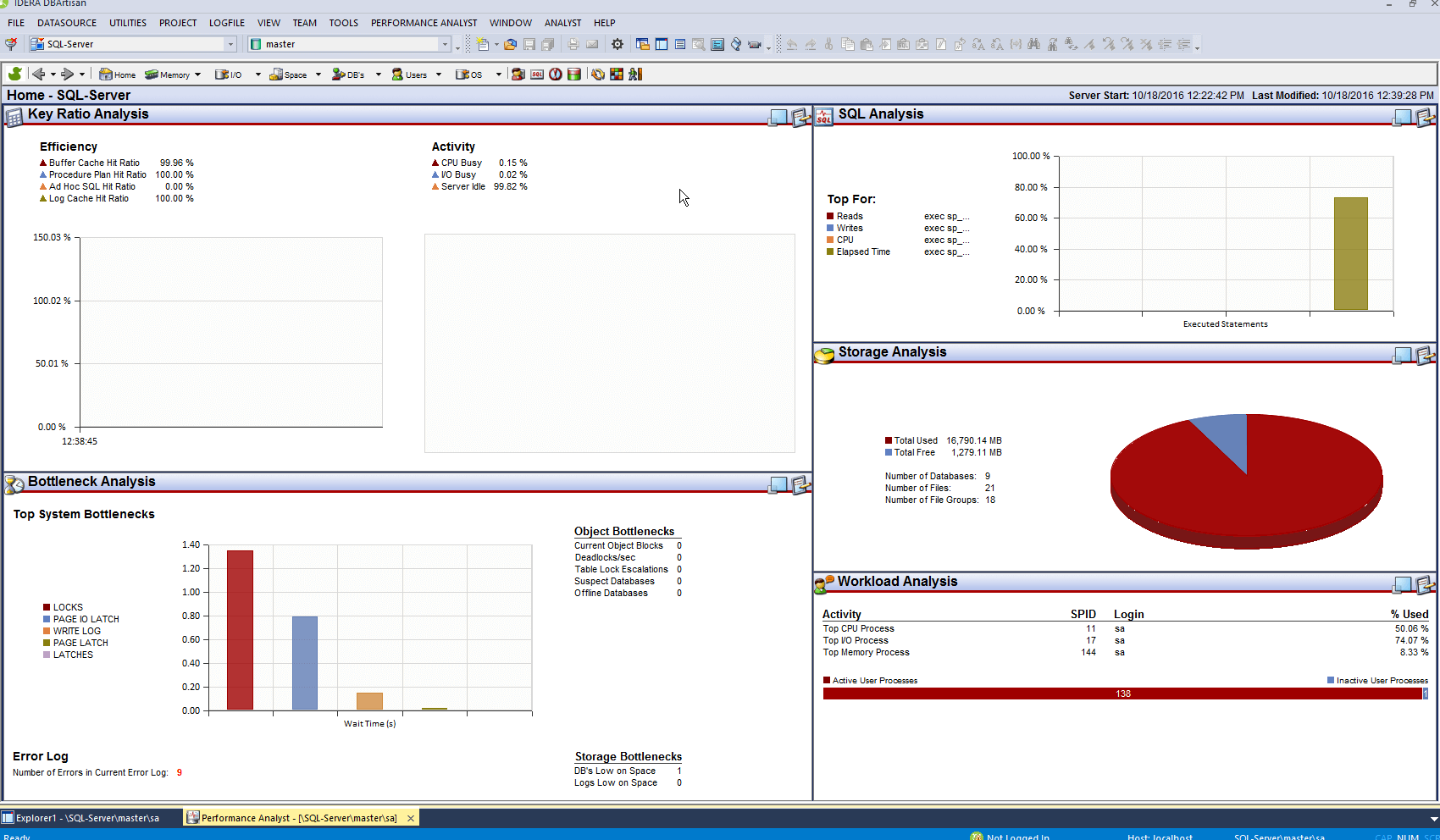Open the Home performance page
Viewport: 1440px width, 840px height.
117,75
